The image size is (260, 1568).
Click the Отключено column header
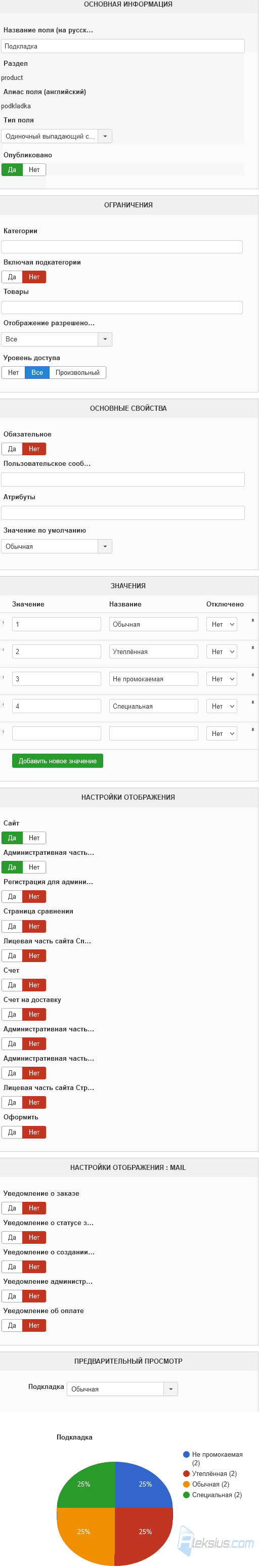[225, 604]
